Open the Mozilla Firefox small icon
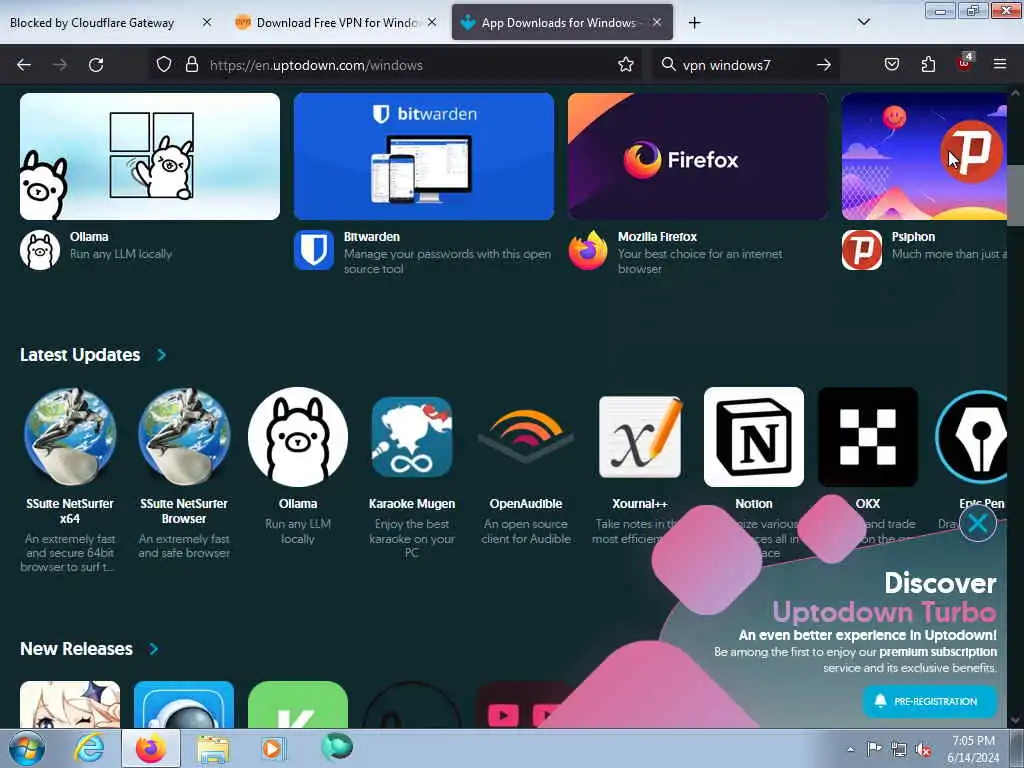Screen dimensions: 1024x768 pyautogui.click(x=588, y=249)
